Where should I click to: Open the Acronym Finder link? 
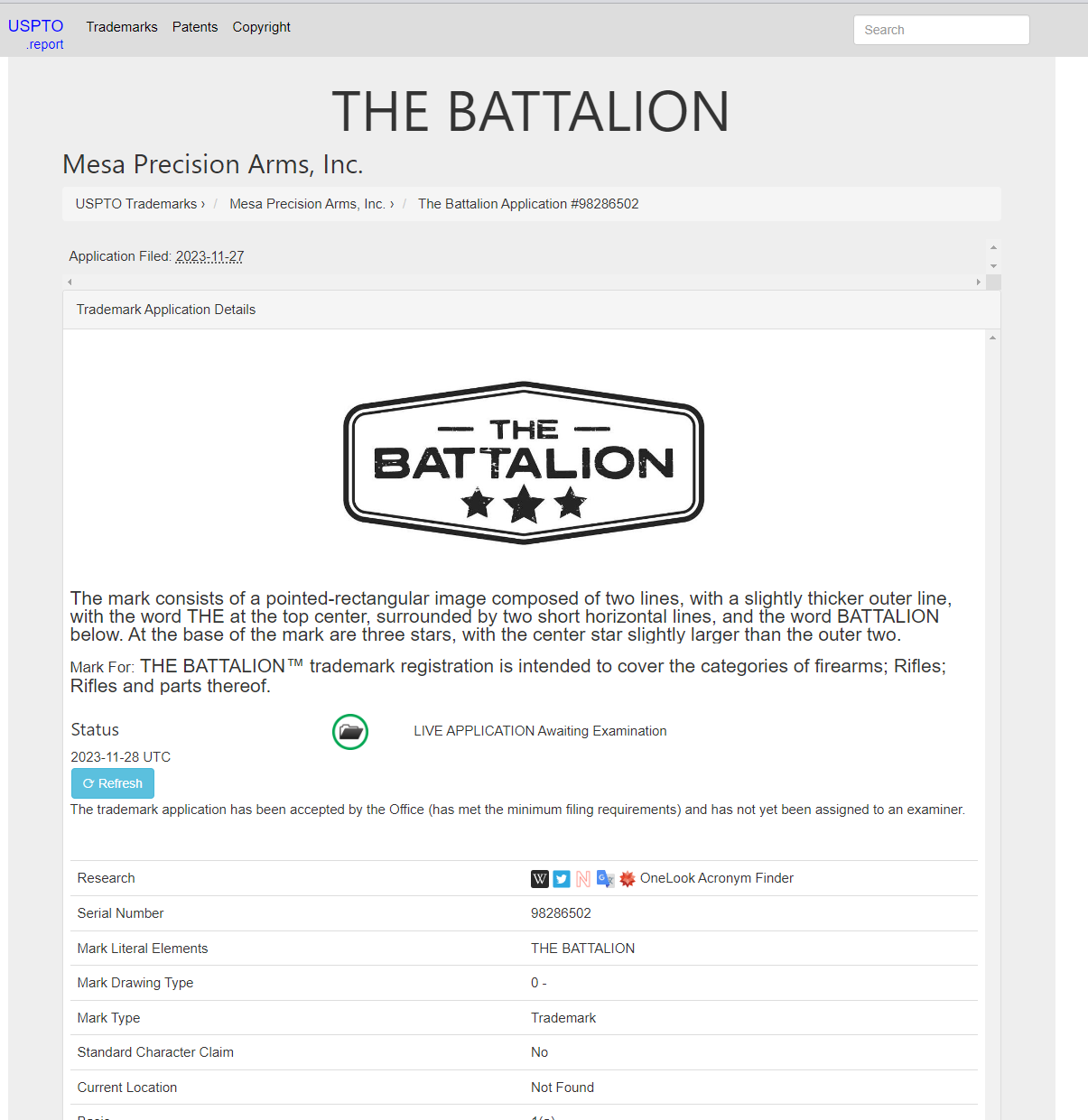click(x=746, y=878)
